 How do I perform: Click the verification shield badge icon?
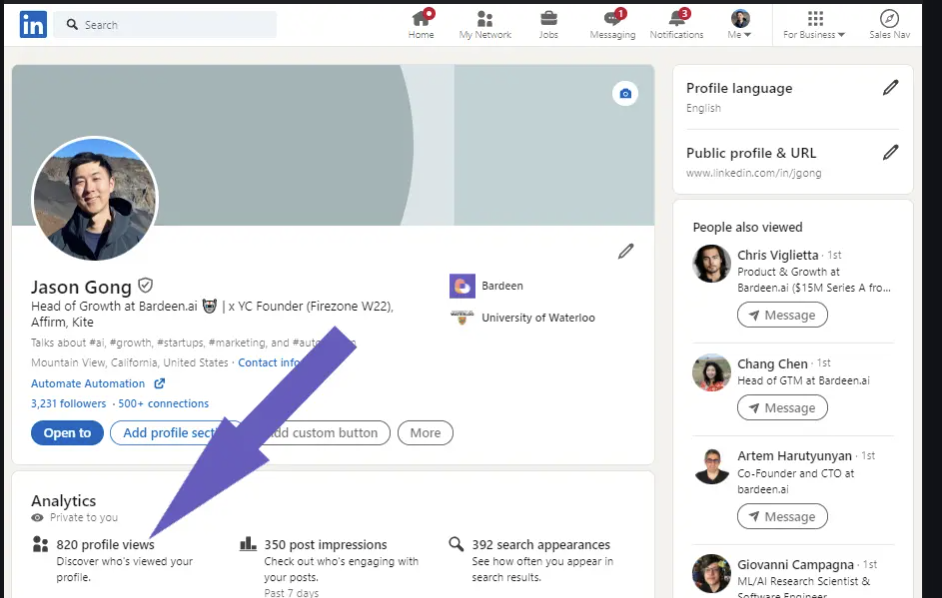pos(145,285)
